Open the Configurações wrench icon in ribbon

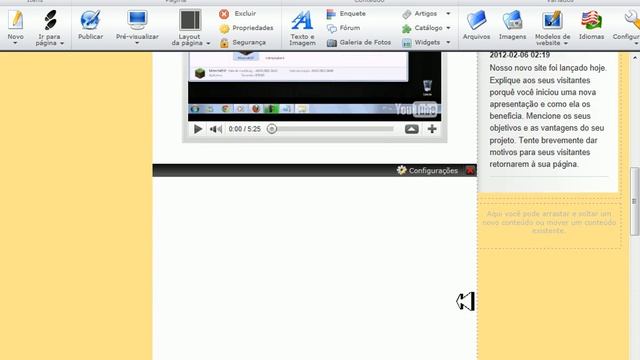(632, 20)
